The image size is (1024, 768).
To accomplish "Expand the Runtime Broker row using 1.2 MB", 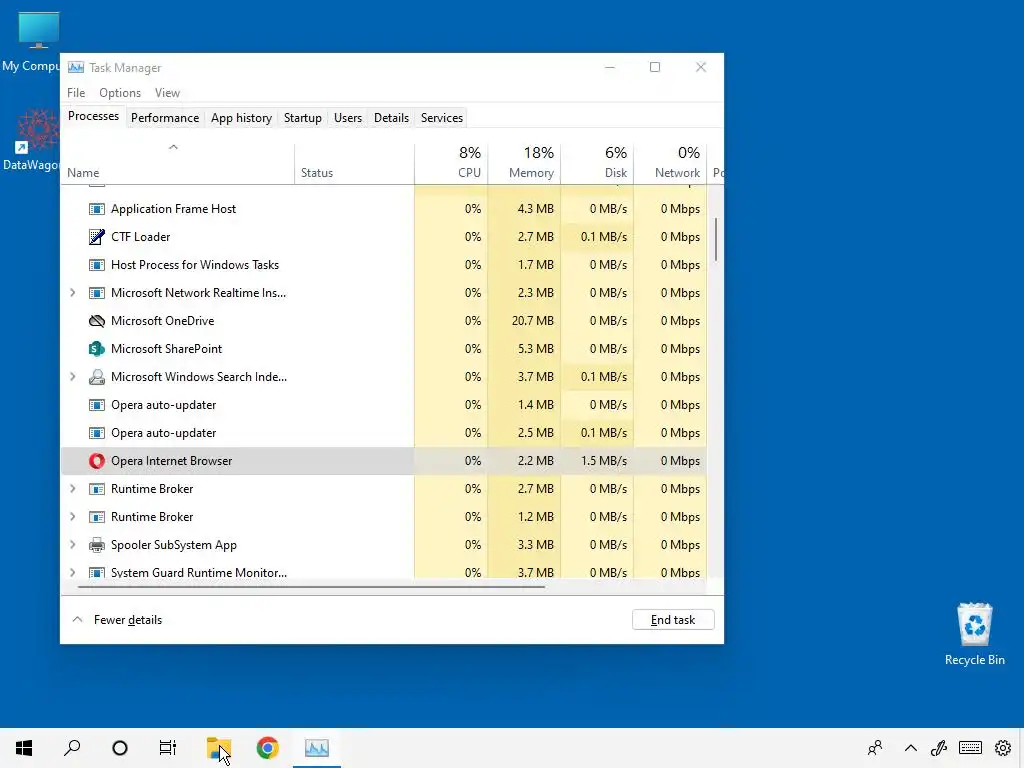I will [72, 517].
